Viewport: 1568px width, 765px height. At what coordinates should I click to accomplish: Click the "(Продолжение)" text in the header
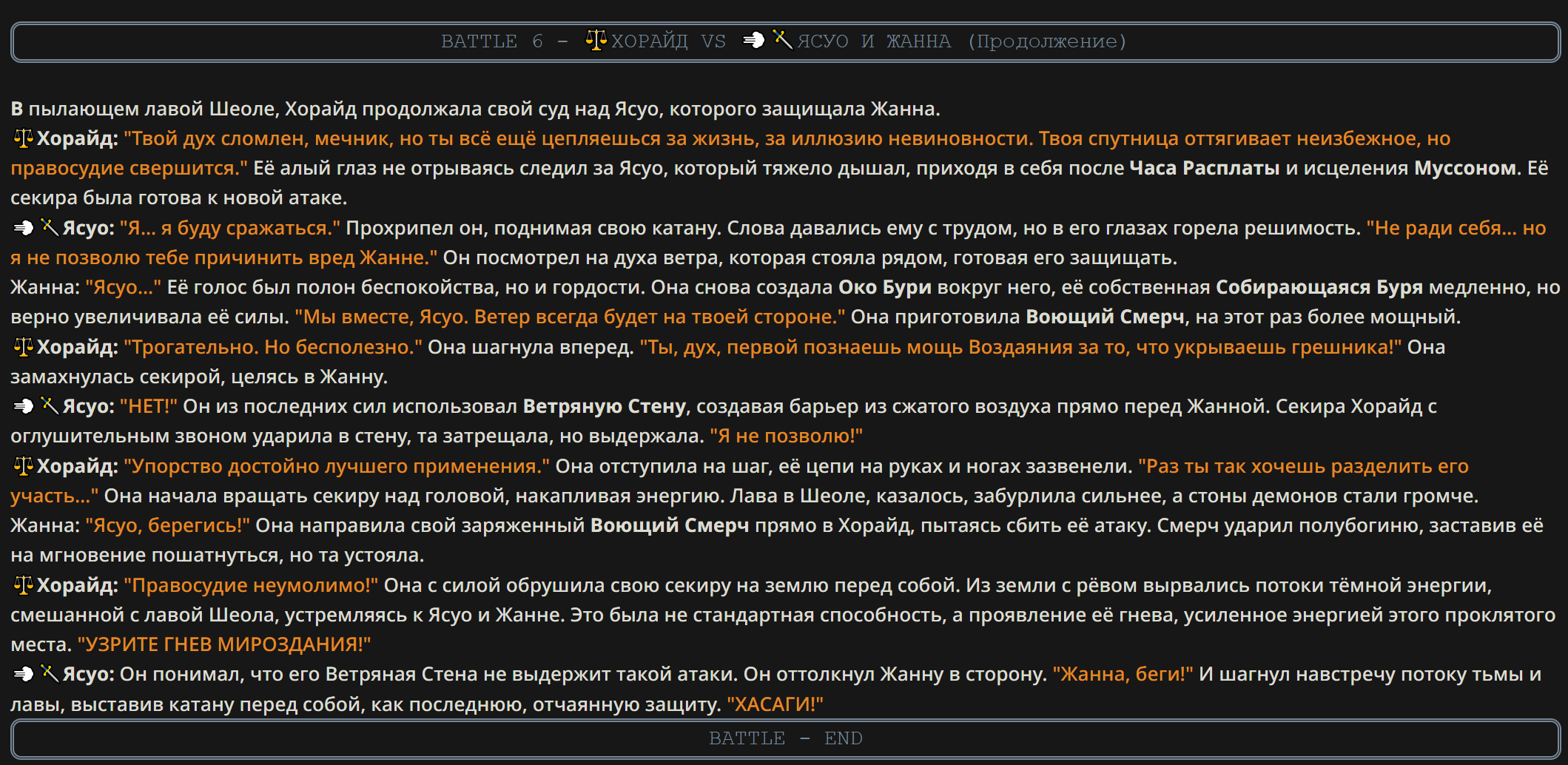[1047, 41]
